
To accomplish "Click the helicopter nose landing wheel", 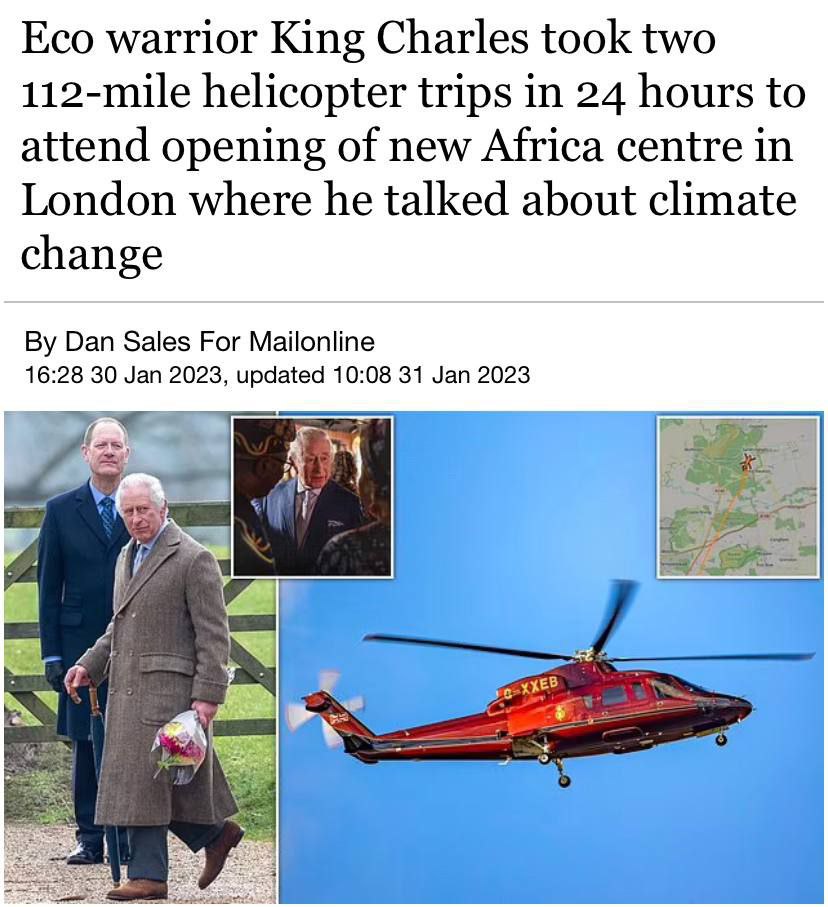I will (x=721, y=739).
